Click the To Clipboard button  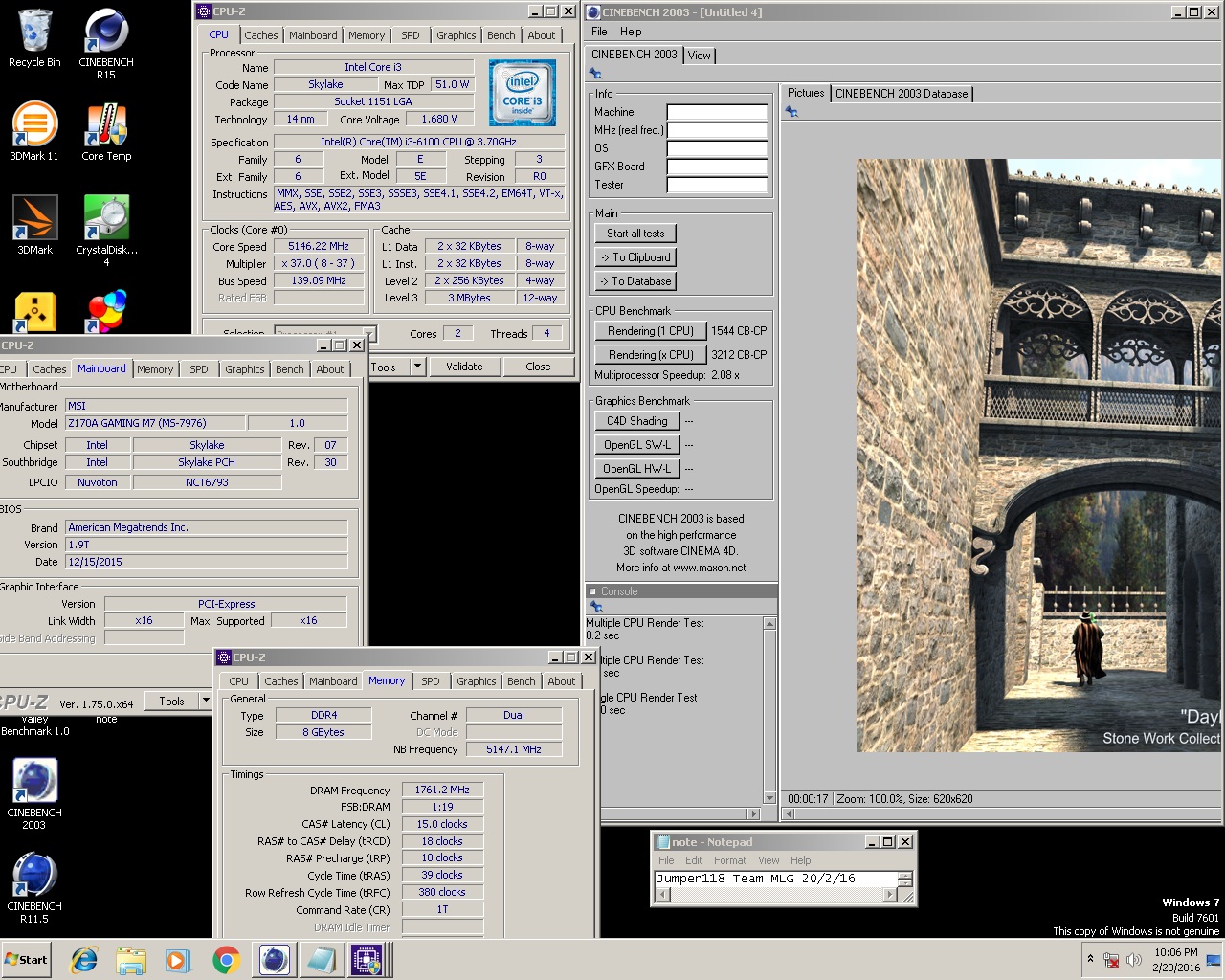[x=635, y=257]
